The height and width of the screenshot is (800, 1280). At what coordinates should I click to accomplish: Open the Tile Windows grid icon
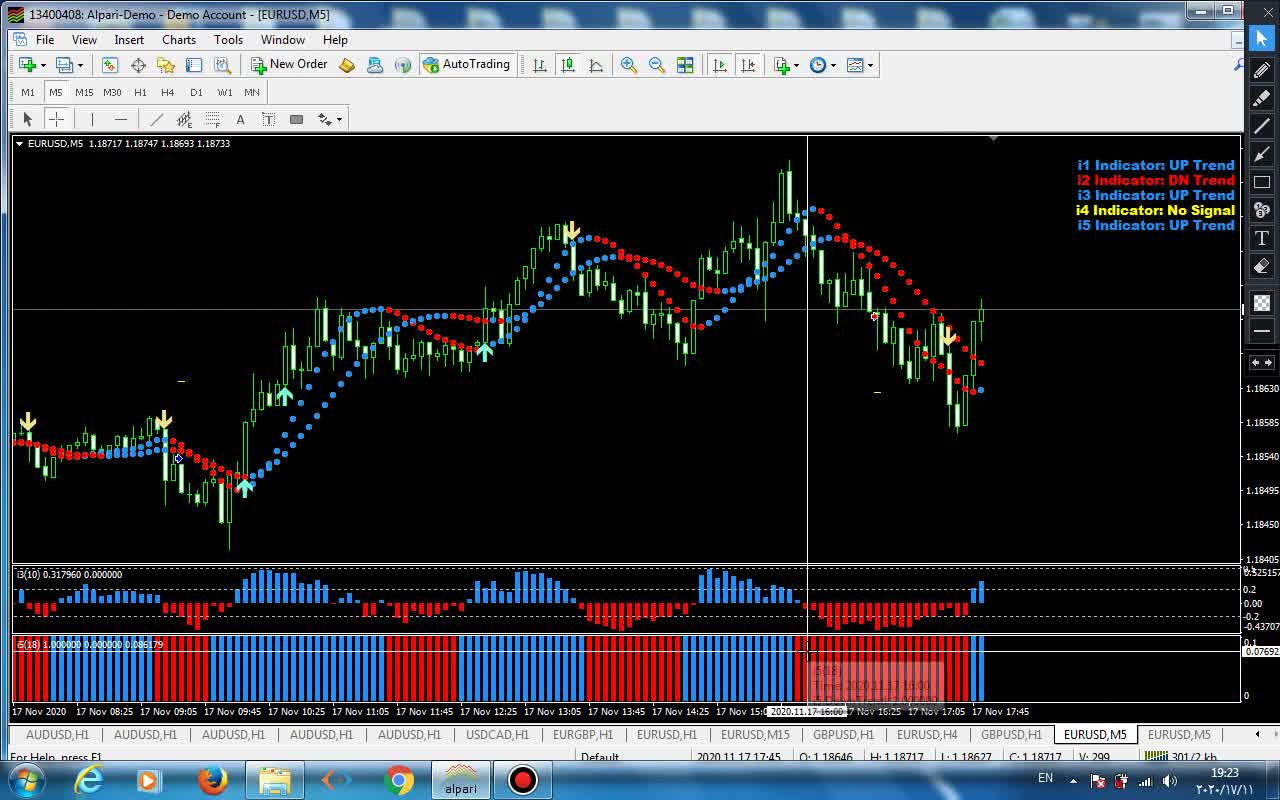click(x=685, y=65)
